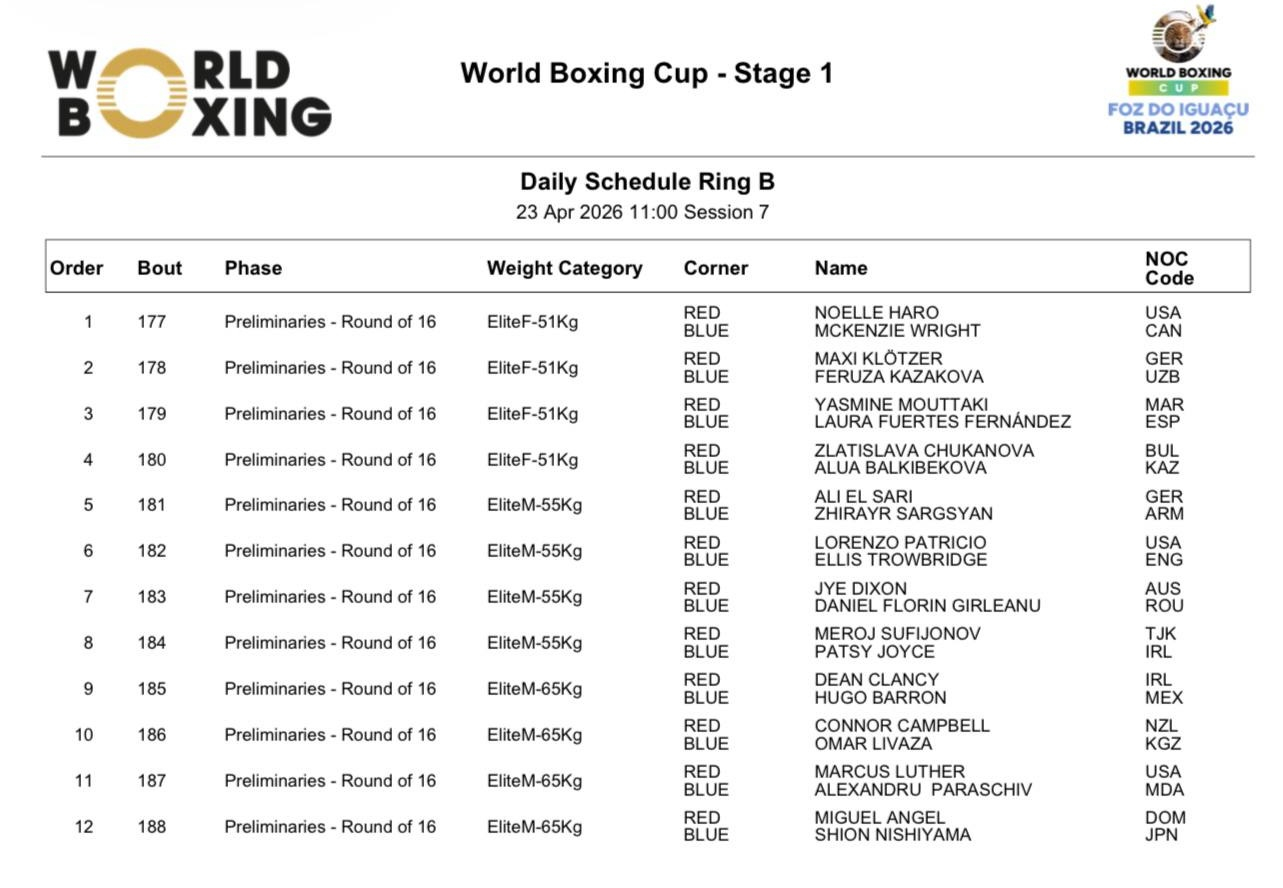Click the NOC Code column header
The width and height of the screenshot is (1283, 888).
1169,268
